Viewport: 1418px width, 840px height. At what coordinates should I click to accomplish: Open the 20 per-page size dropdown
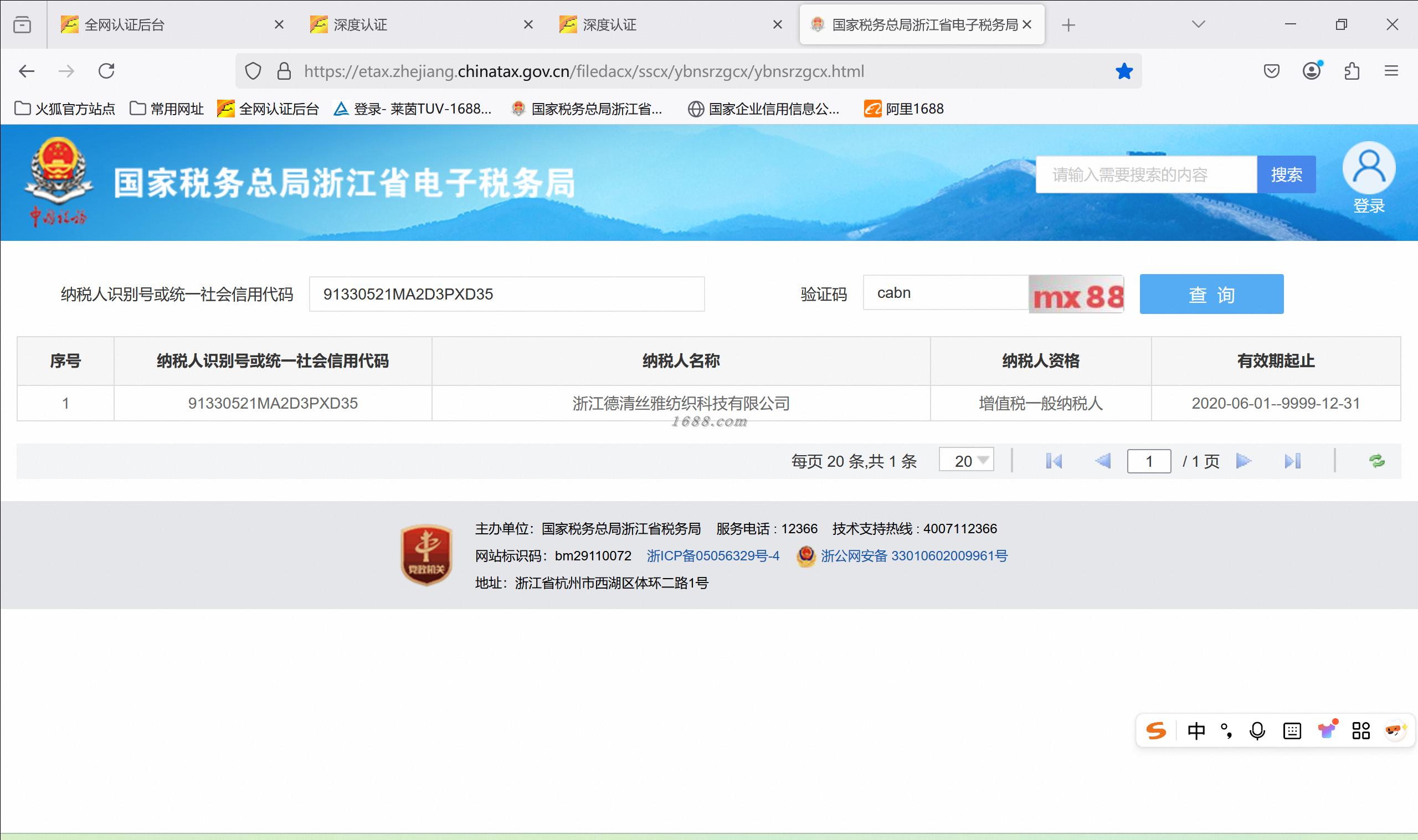tap(966, 460)
